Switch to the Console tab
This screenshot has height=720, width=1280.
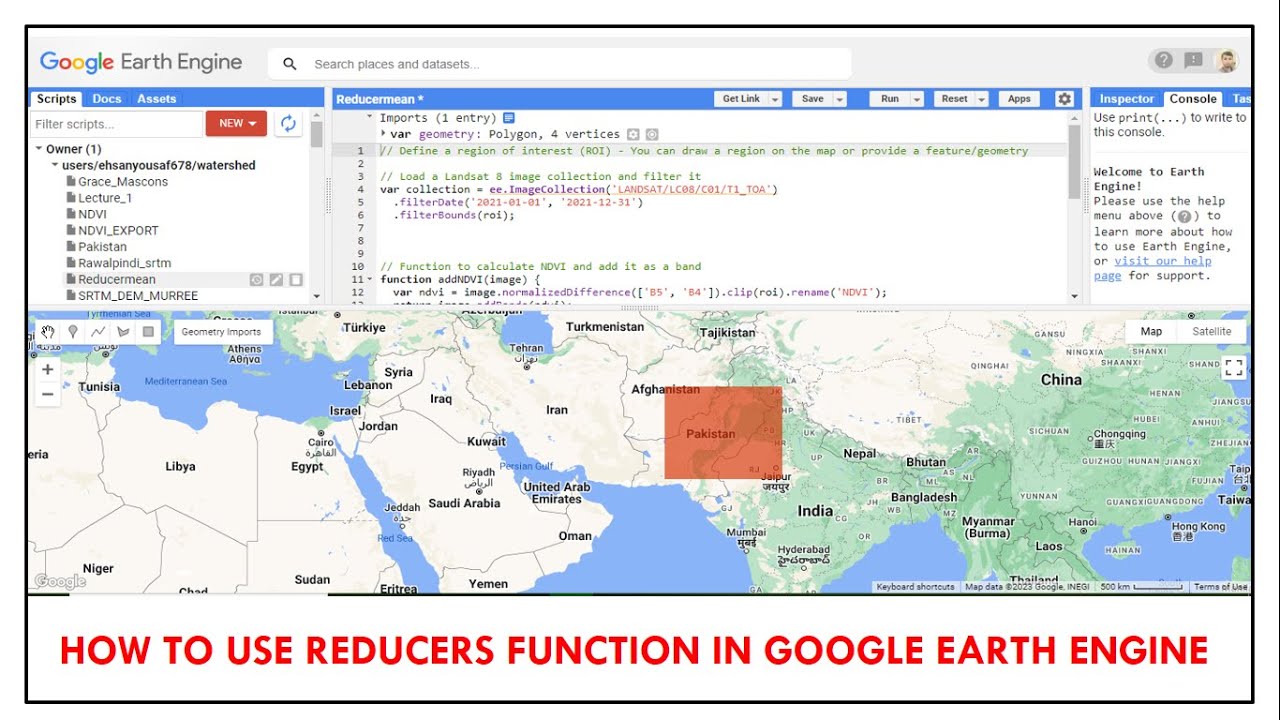(1193, 99)
